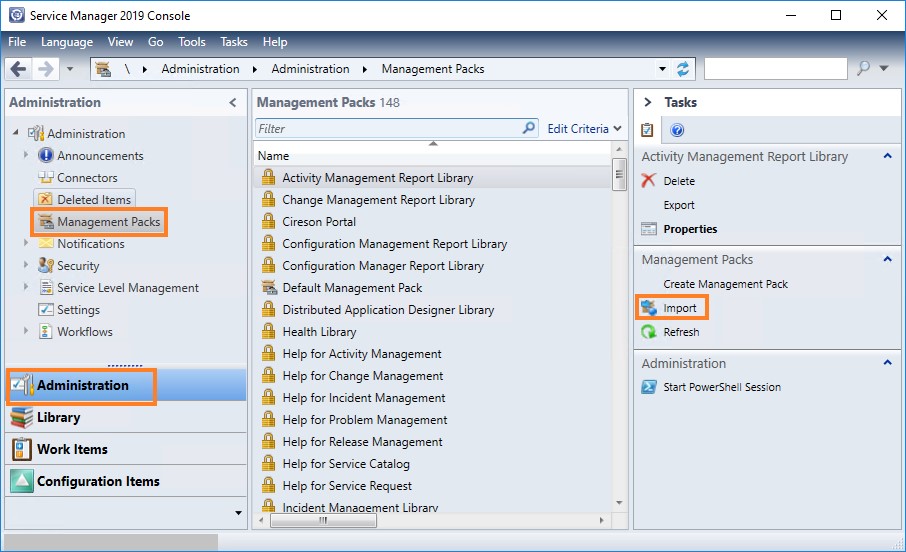906x552 pixels.
Task: Click the Deleted Items icon
Action: click(x=46, y=199)
